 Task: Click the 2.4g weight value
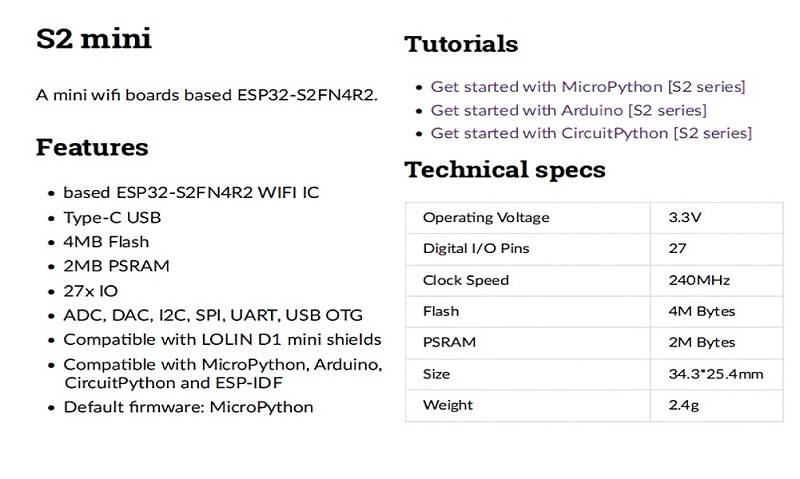(683, 405)
